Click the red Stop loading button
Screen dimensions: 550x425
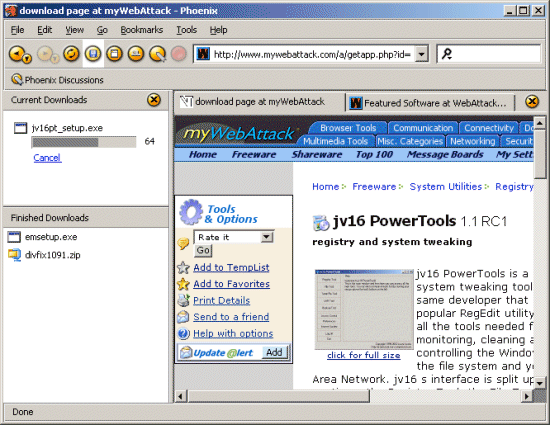[179, 54]
